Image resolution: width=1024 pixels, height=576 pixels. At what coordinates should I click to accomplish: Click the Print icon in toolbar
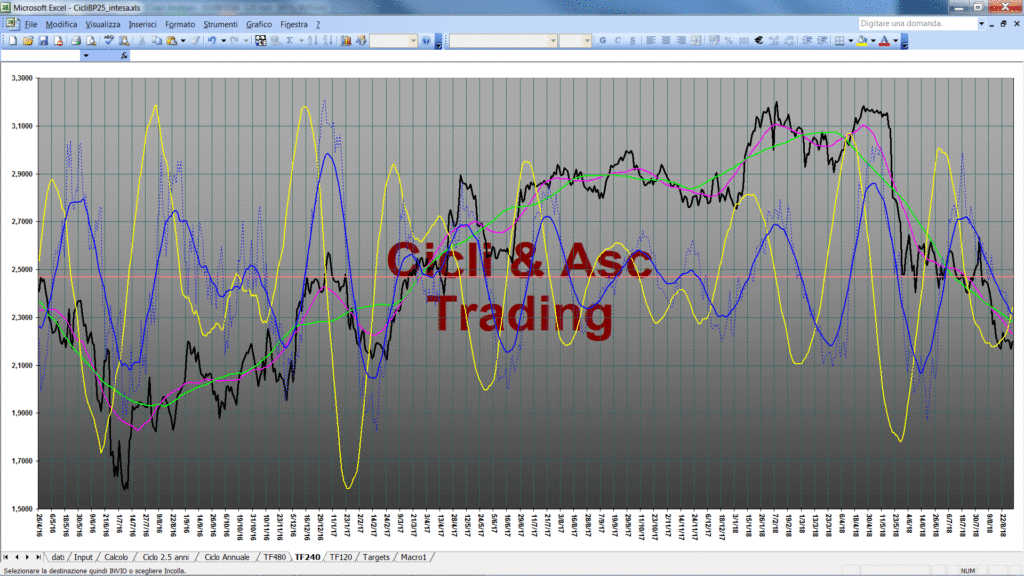[76, 40]
